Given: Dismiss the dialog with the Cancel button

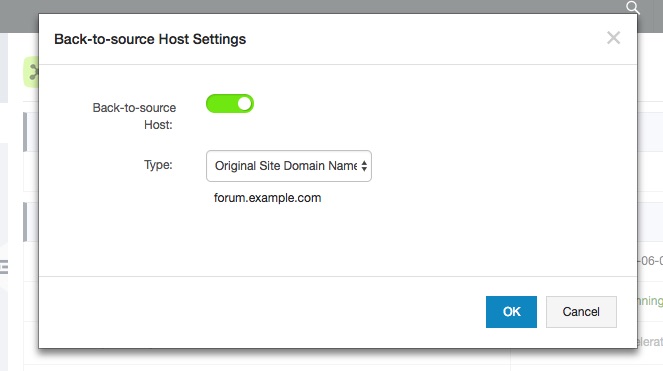Looking at the screenshot, I should point(581,312).
